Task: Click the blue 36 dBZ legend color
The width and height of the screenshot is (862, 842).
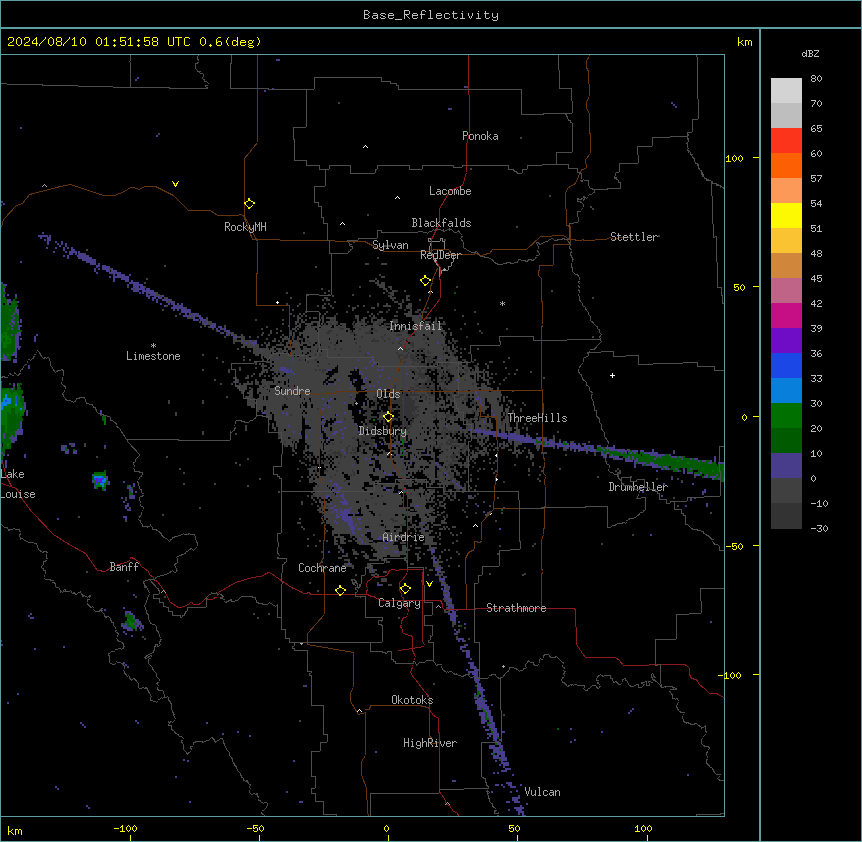Action: (x=786, y=365)
